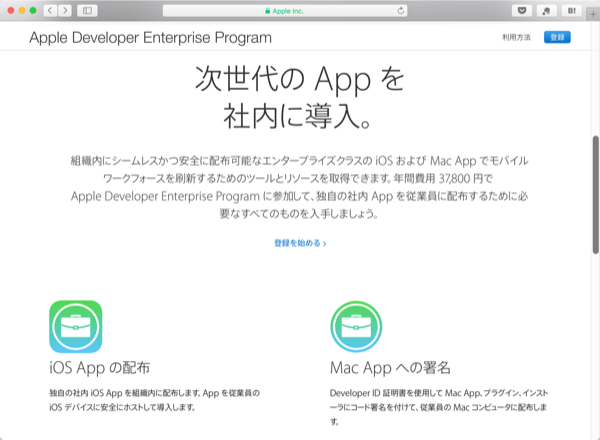Click the Mac App への署名 heading

point(390,368)
